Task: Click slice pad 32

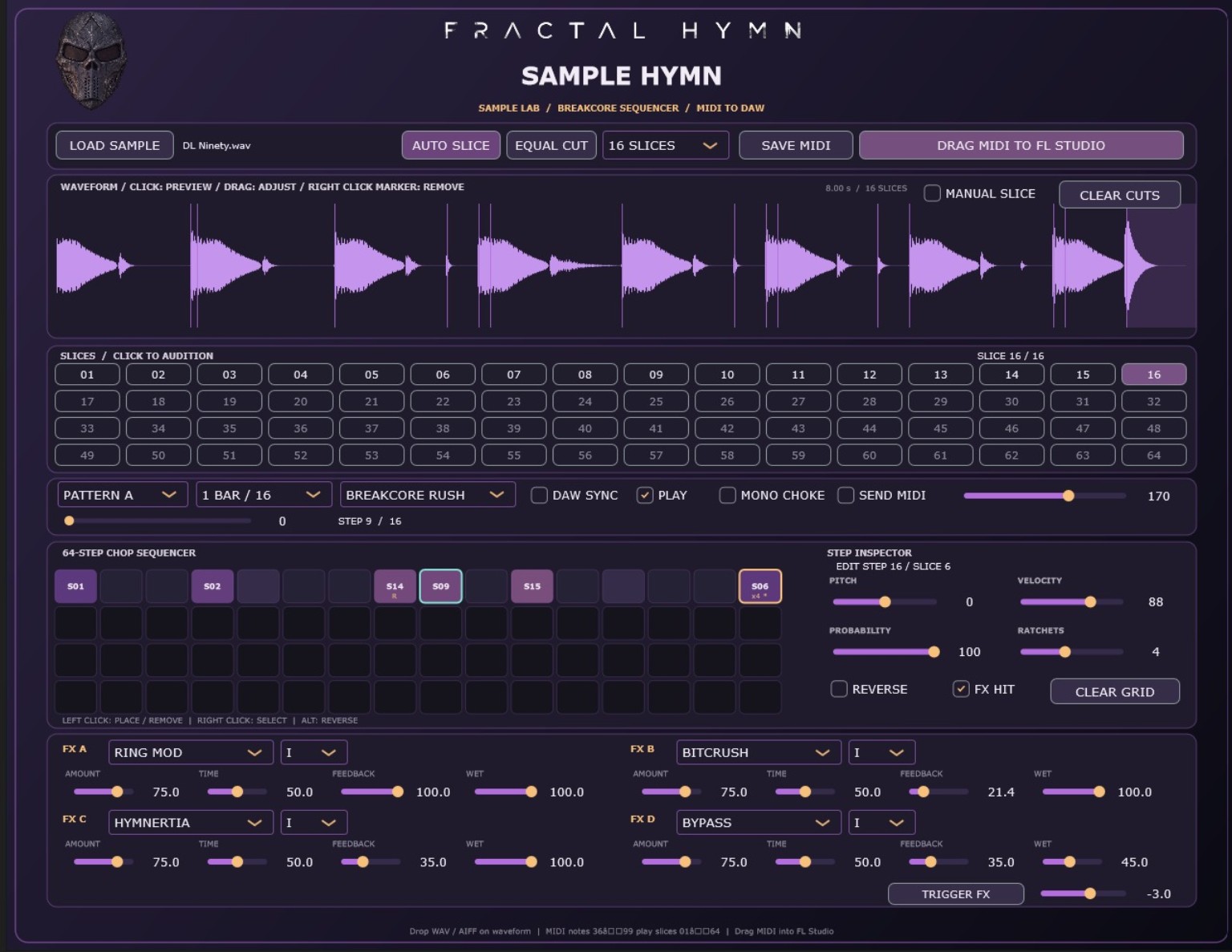Action: (x=1153, y=401)
